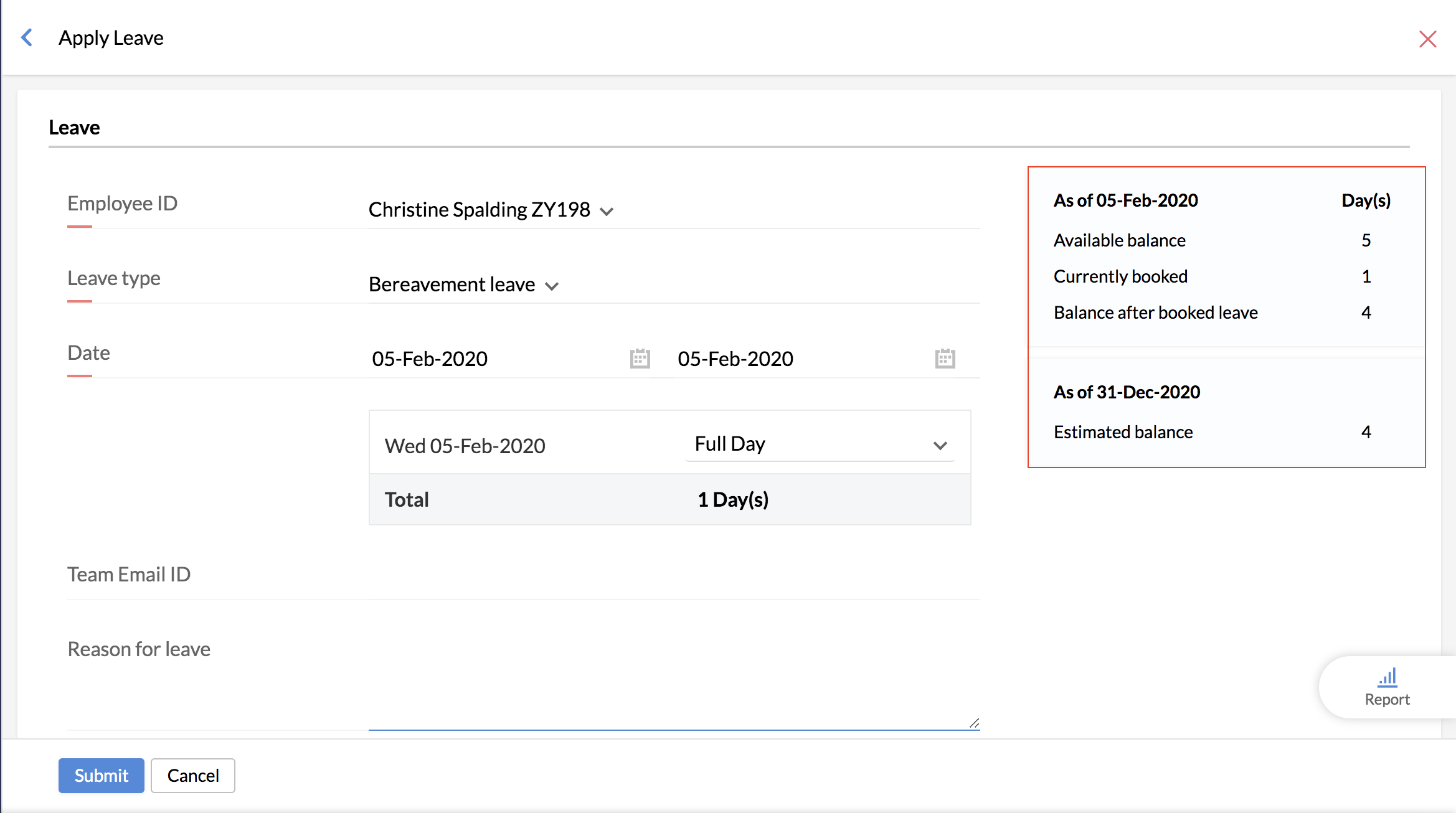The image size is (1456, 813).
Task: Click the start date field 05-Feb-2020
Action: pos(430,359)
